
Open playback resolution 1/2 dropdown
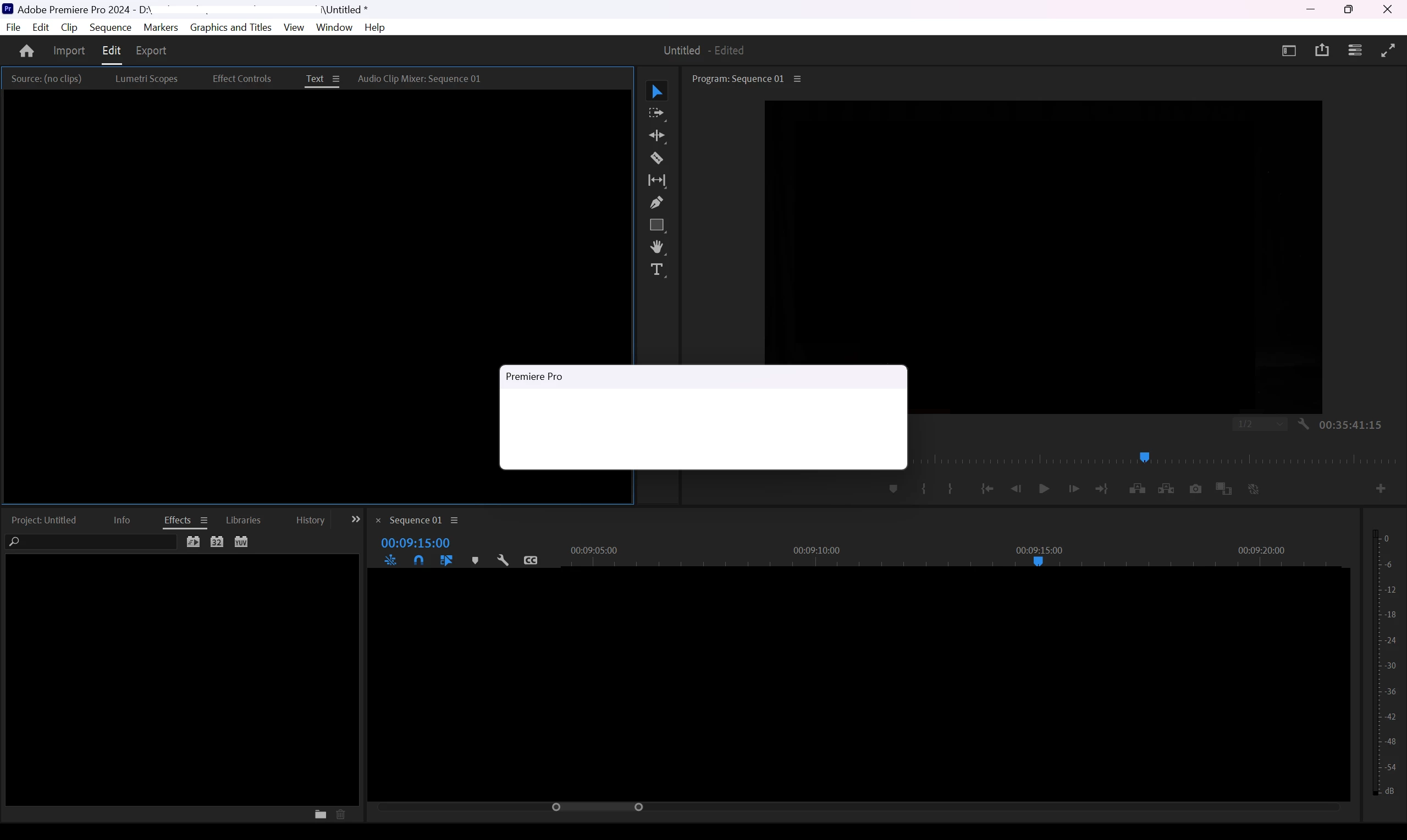[1260, 424]
